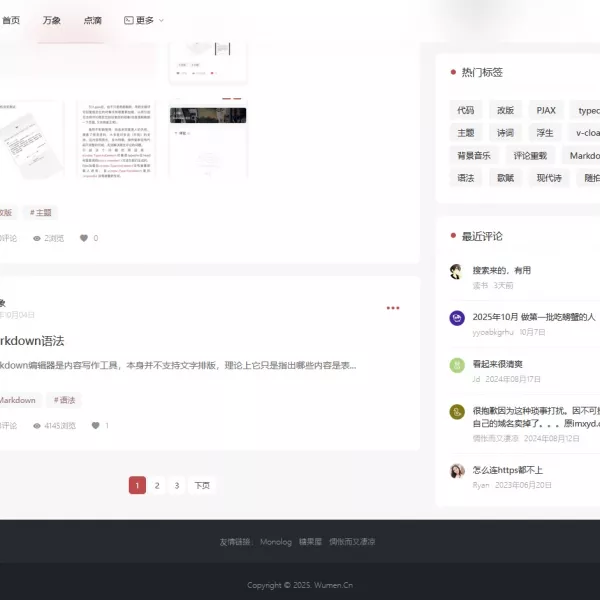Open comment 2025年10月 做第一批吃螃蟹的人
This screenshot has height=600, width=600.
(534, 317)
